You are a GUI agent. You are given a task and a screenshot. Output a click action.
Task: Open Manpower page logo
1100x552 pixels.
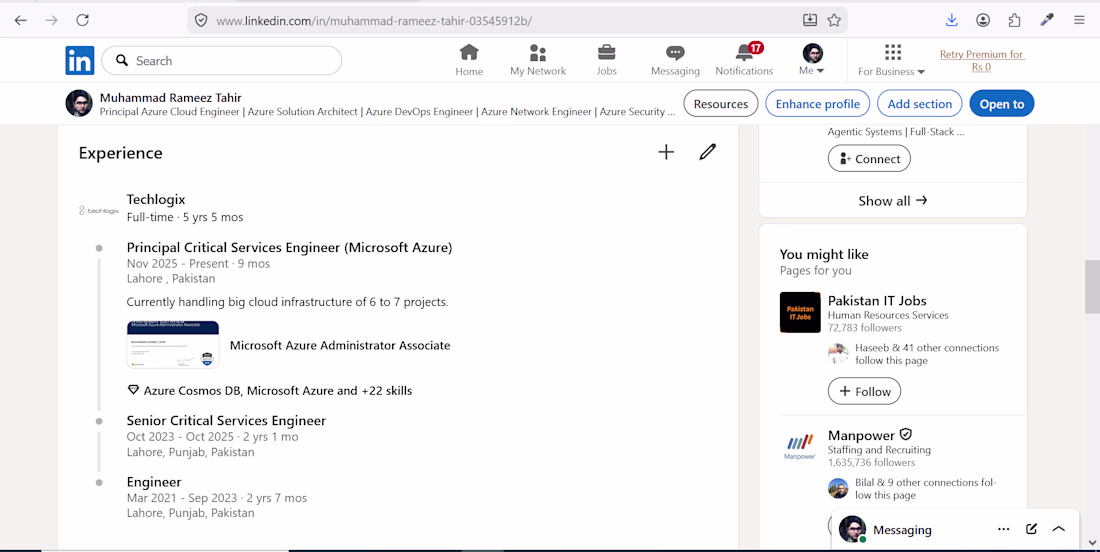[x=800, y=446]
